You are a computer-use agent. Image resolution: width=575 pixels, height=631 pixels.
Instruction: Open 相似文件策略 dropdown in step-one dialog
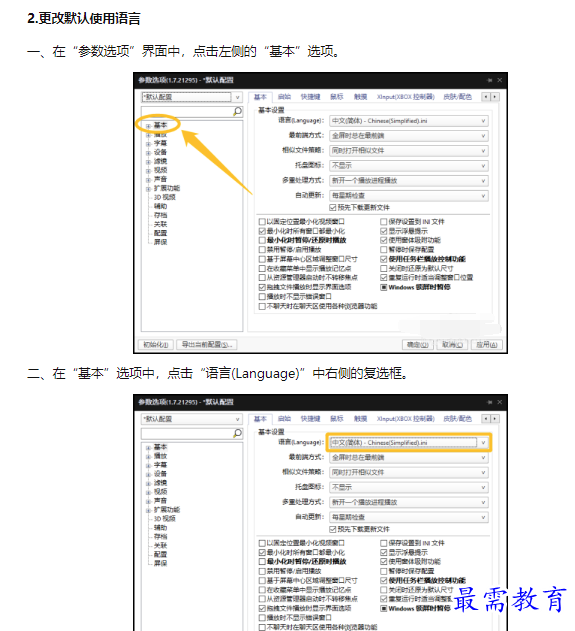click(409, 151)
